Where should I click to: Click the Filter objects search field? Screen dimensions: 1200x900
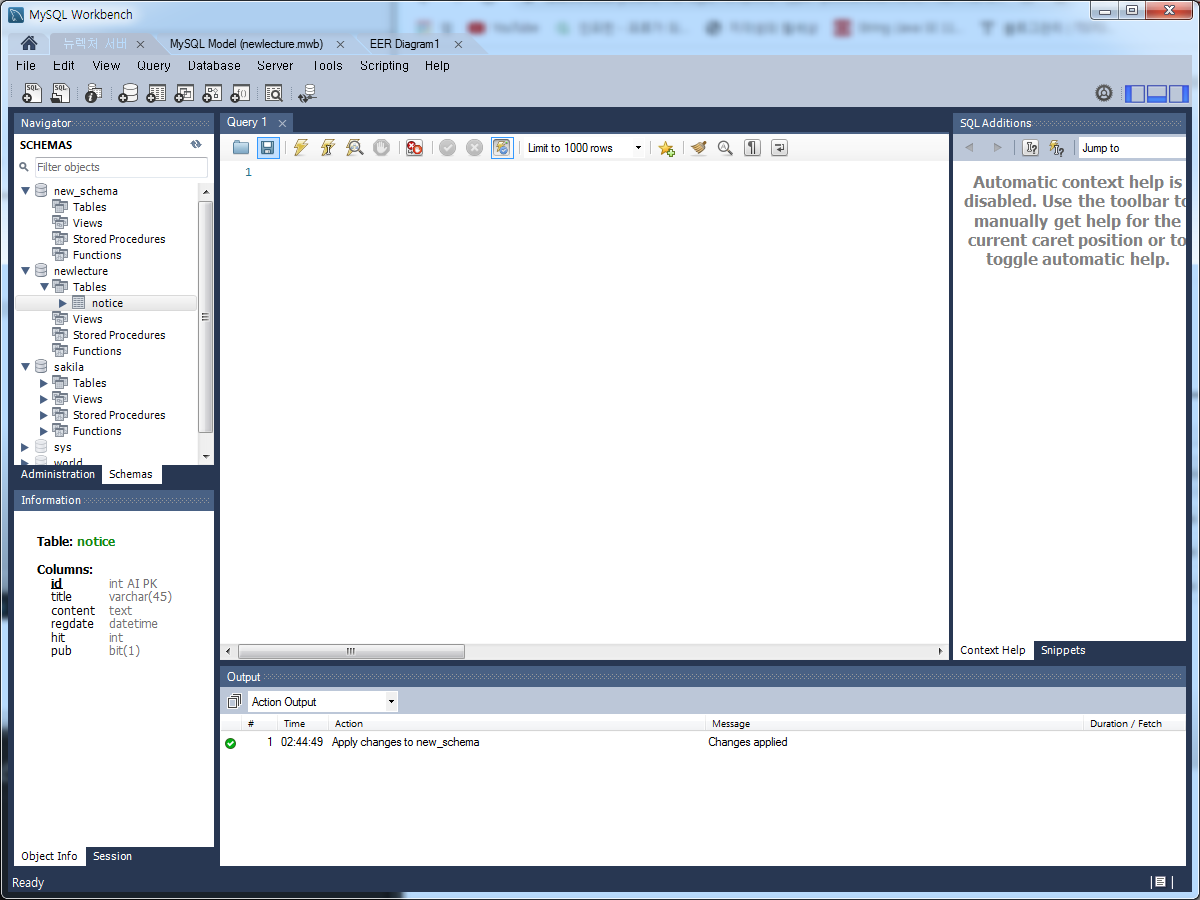tap(121, 167)
